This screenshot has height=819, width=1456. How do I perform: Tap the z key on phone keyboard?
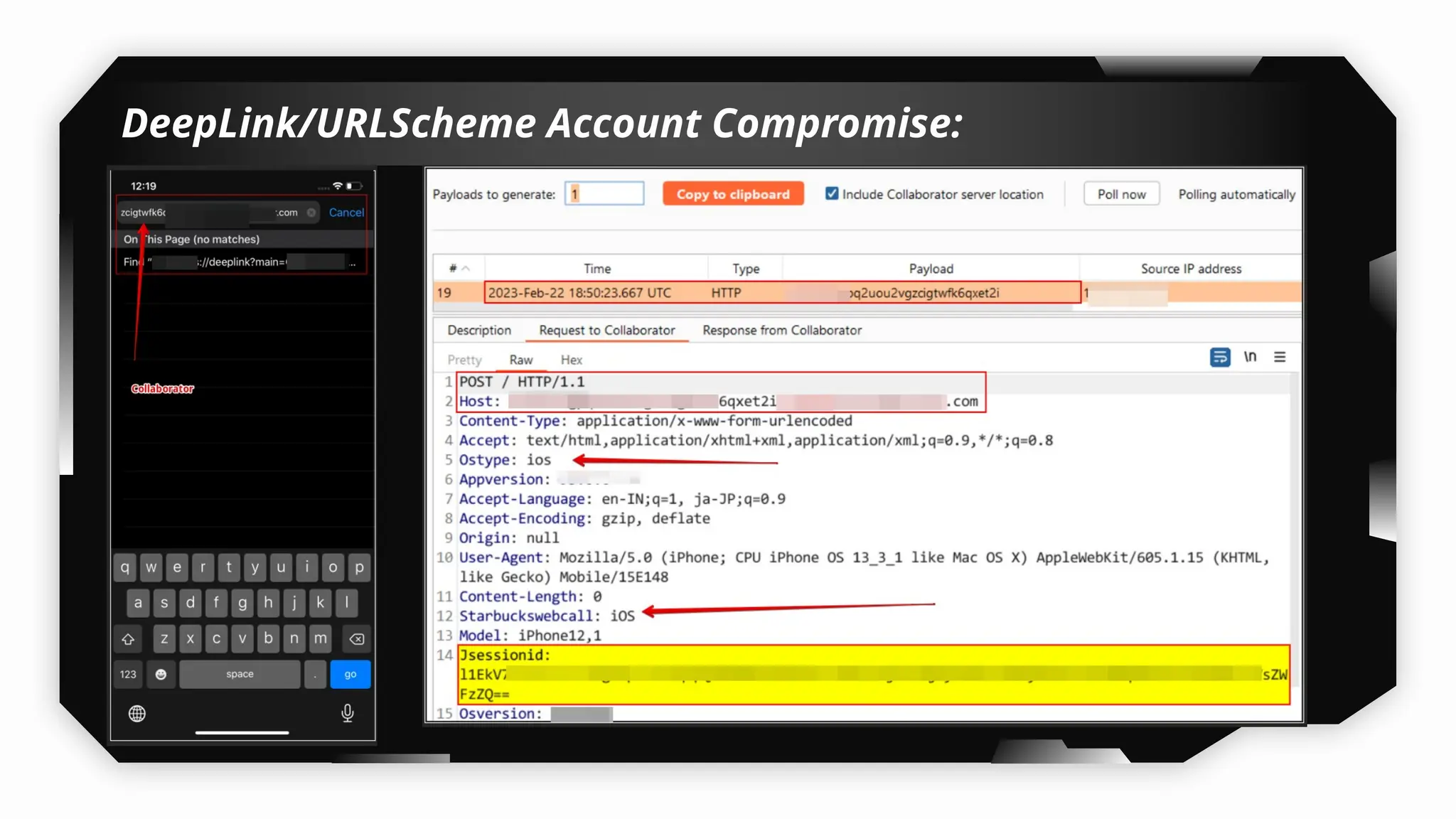click(164, 638)
